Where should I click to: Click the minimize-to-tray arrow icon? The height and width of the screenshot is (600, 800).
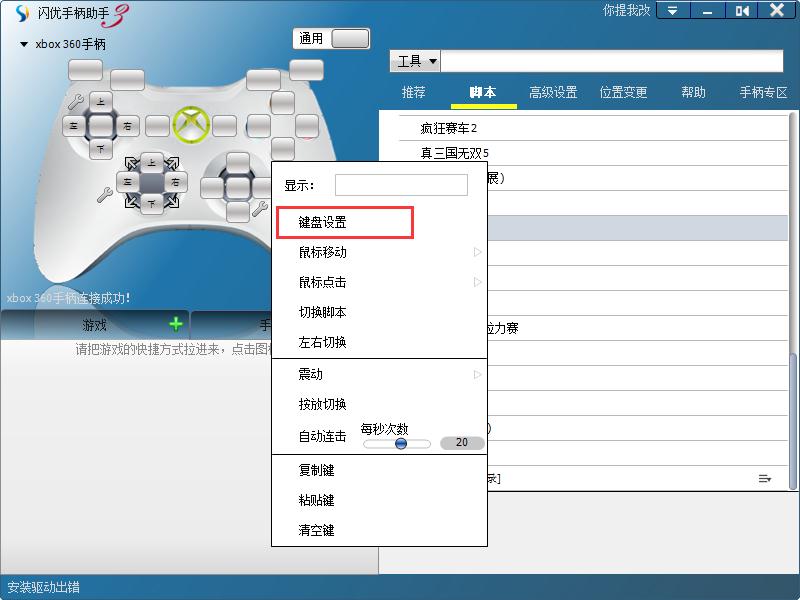point(673,11)
